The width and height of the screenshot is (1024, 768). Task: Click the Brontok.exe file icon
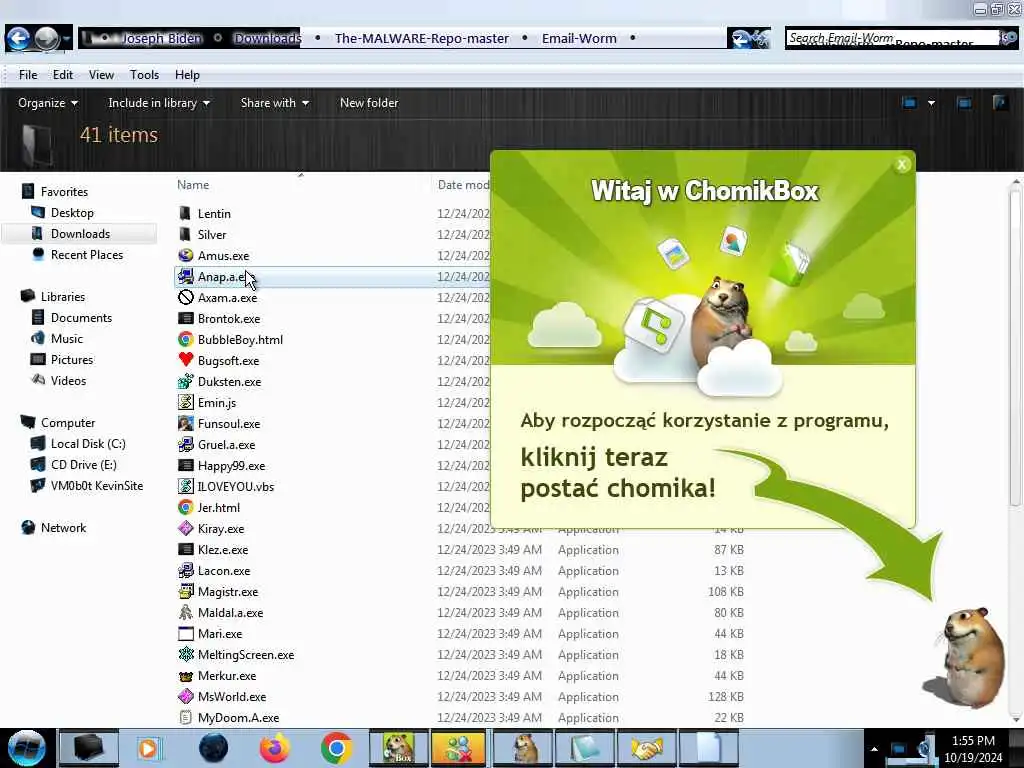click(x=185, y=319)
